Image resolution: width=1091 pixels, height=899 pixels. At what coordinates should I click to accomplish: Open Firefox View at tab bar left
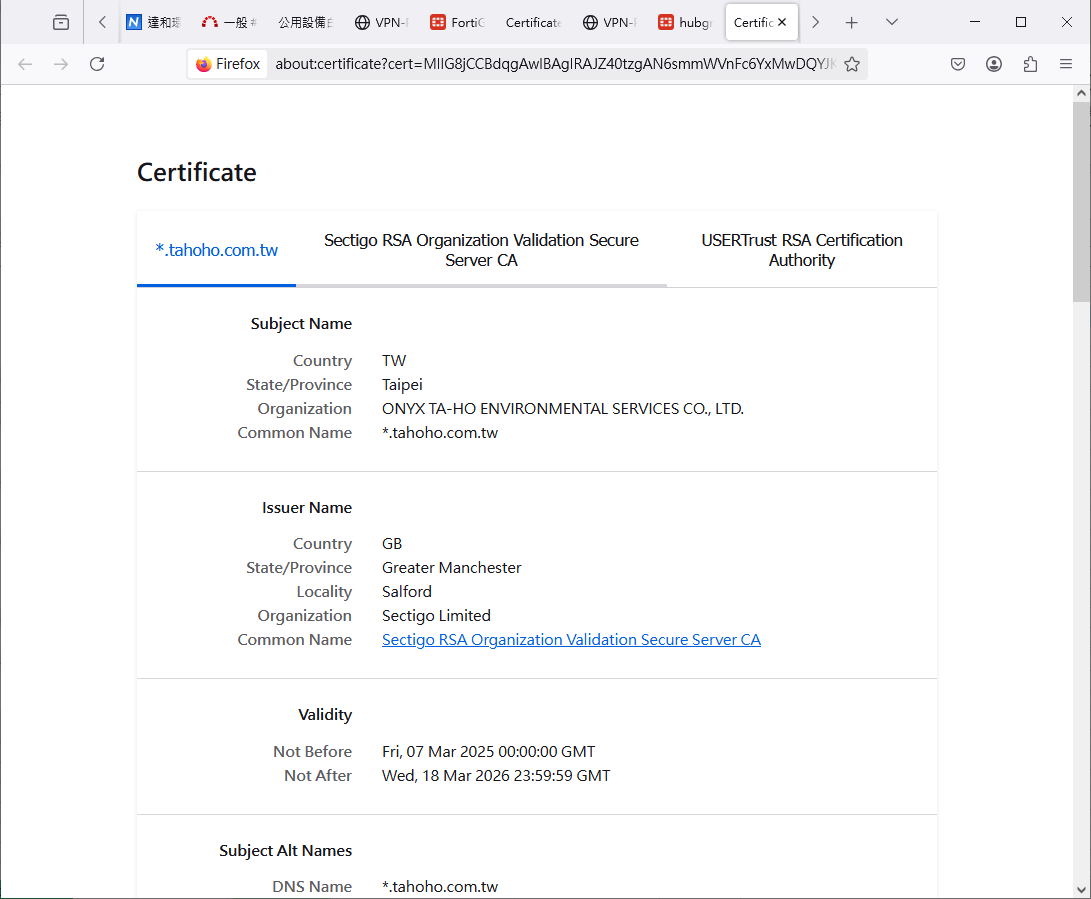61,22
